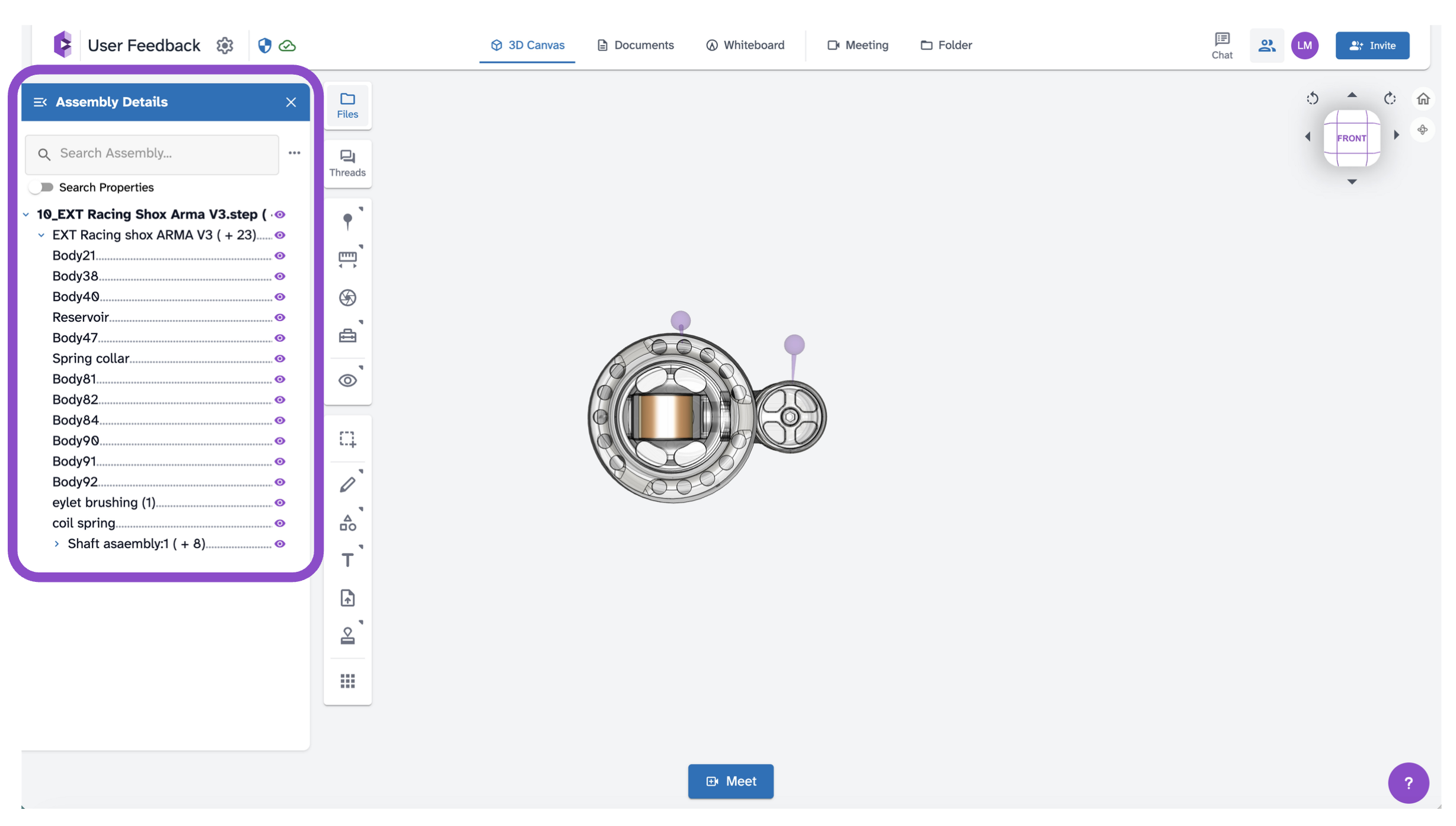Open the participants list icon

(1267, 46)
